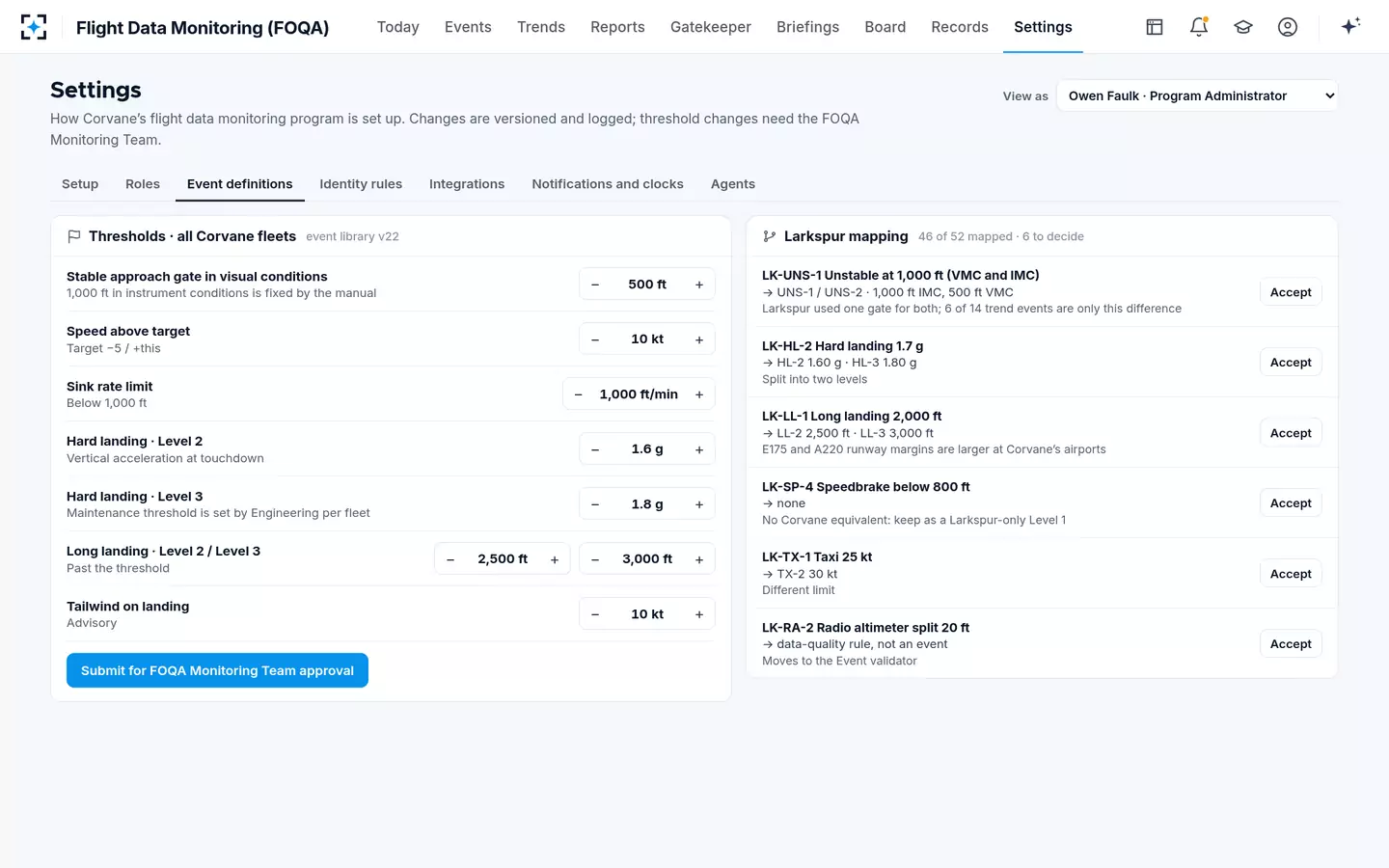Open the layout panel icon in header
The width and height of the screenshot is (1389, 868).
pos(1155,27)
